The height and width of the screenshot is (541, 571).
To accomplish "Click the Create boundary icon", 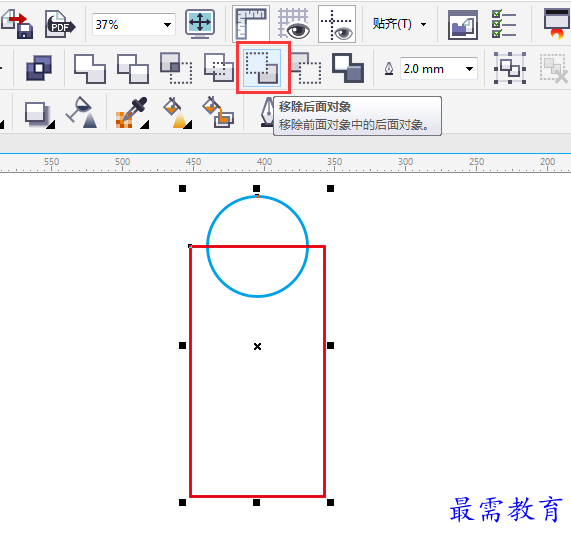I will [x=348, y=68].
